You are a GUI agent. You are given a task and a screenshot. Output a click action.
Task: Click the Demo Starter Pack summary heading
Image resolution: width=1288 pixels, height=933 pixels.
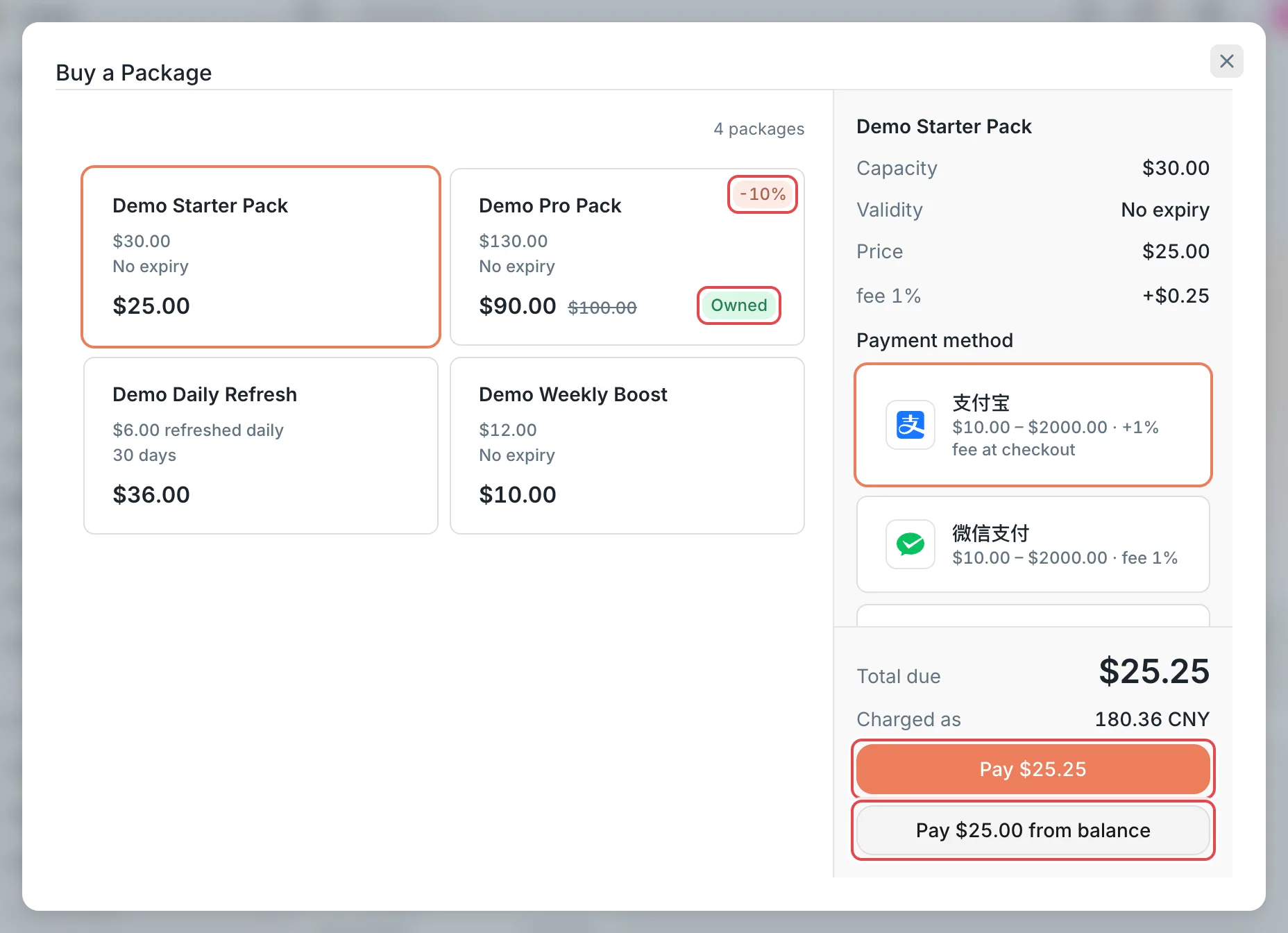click(944, 126)
